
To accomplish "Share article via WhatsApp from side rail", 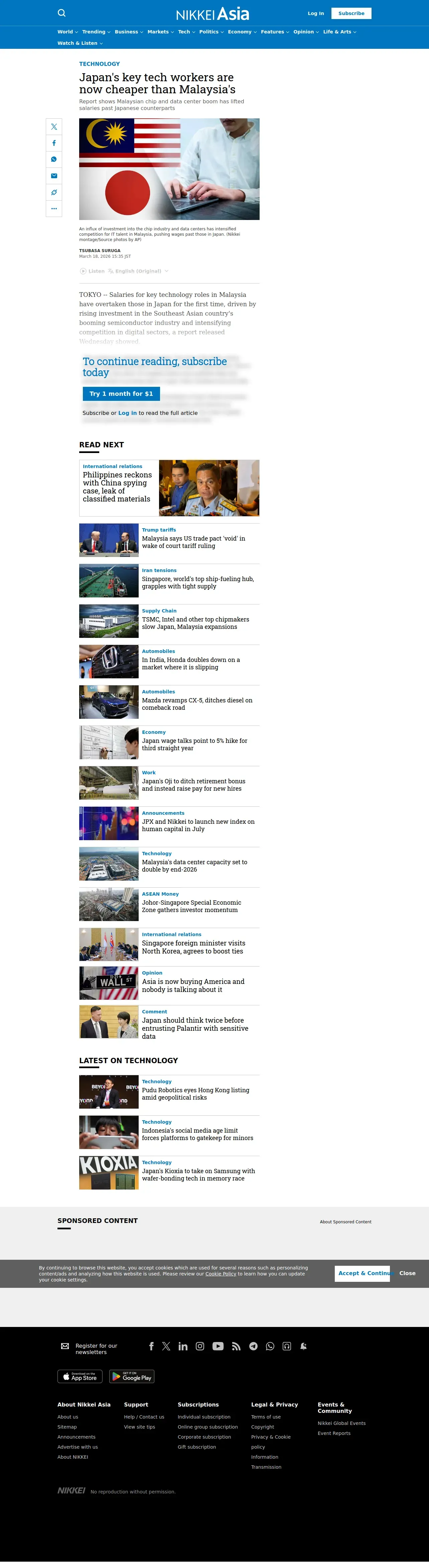I will coord(54,159).
